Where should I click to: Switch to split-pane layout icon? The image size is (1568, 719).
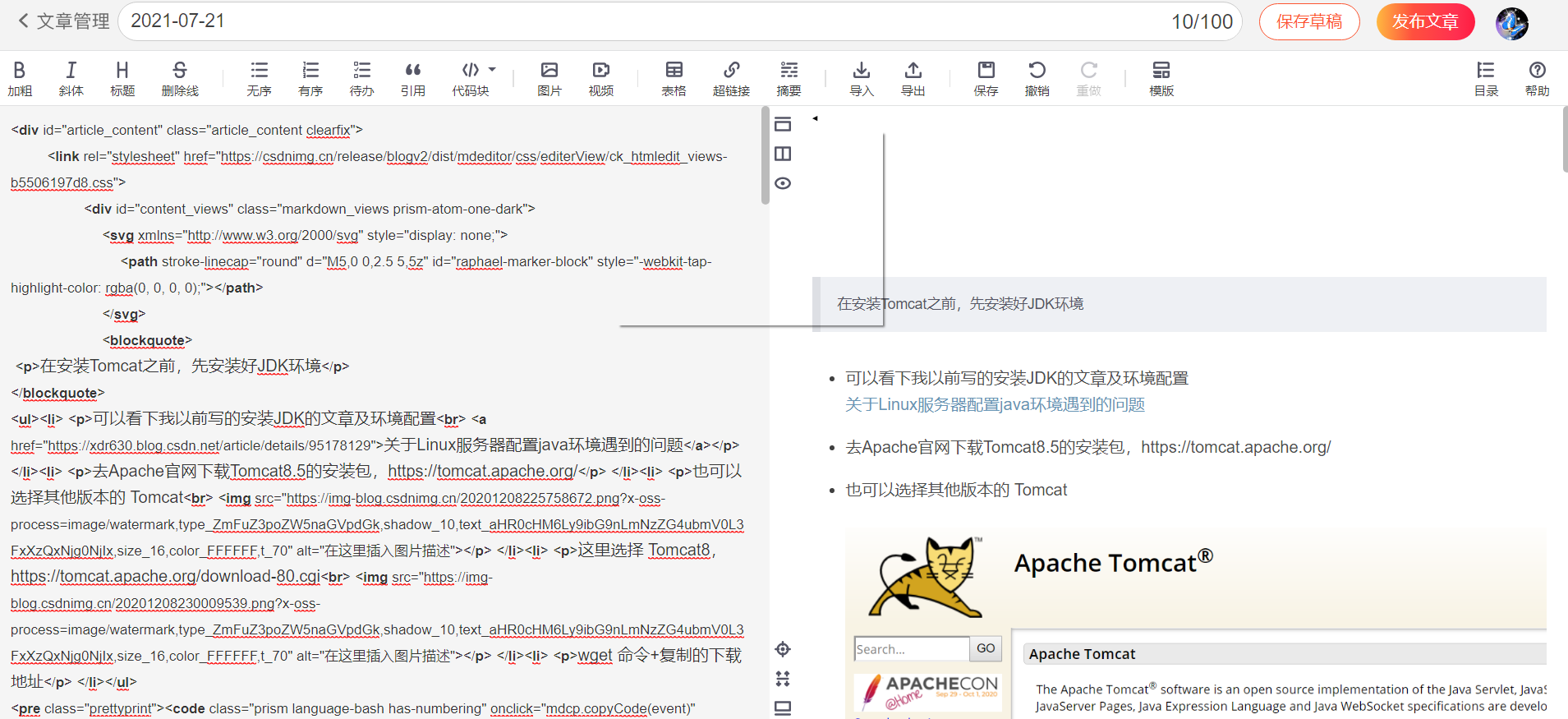783,154
